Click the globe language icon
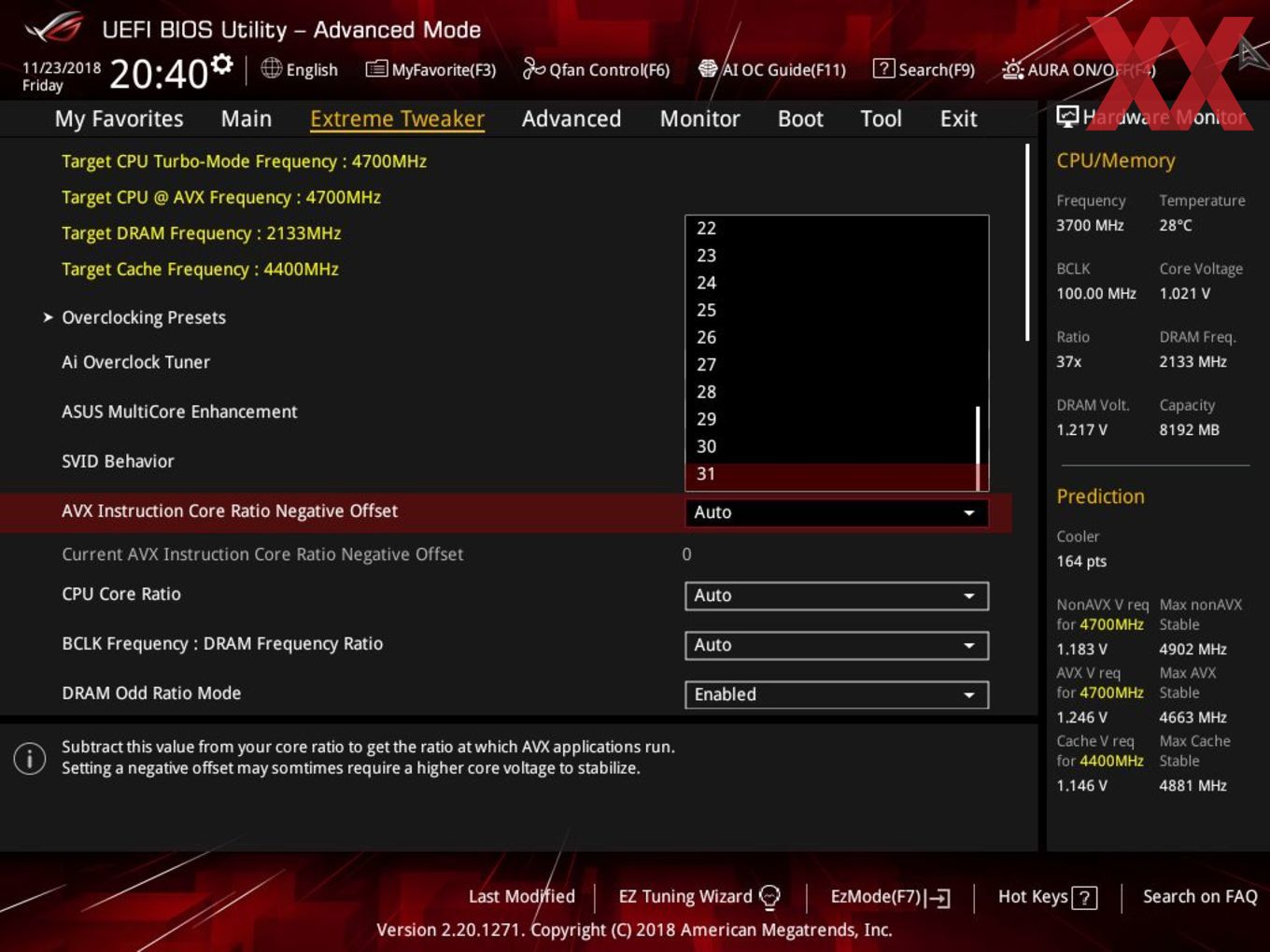The height and width of the screenshot is (952, 1270). pos(272,68)
